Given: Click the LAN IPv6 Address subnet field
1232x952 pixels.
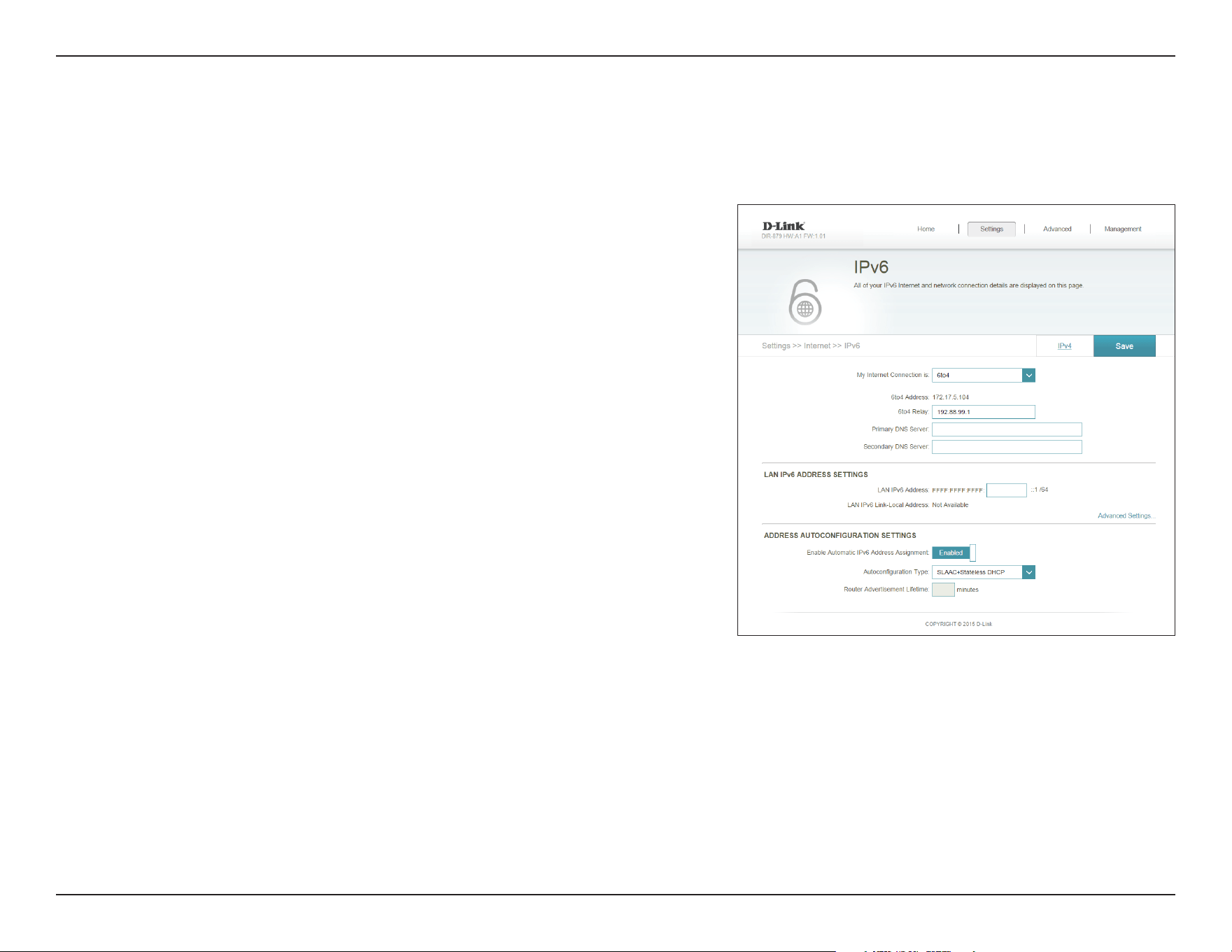Looking at the screenshot, I should pos(1007,490).
